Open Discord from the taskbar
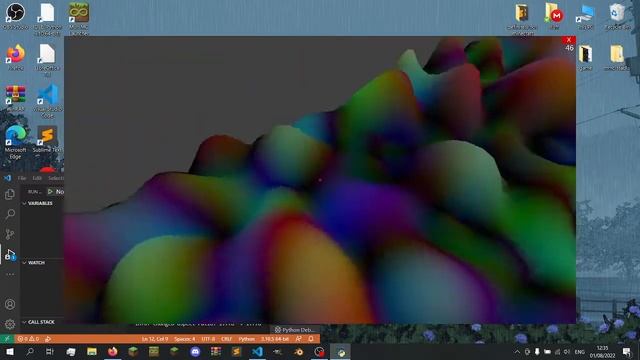The image size is (640, 360). click(195, 351)
